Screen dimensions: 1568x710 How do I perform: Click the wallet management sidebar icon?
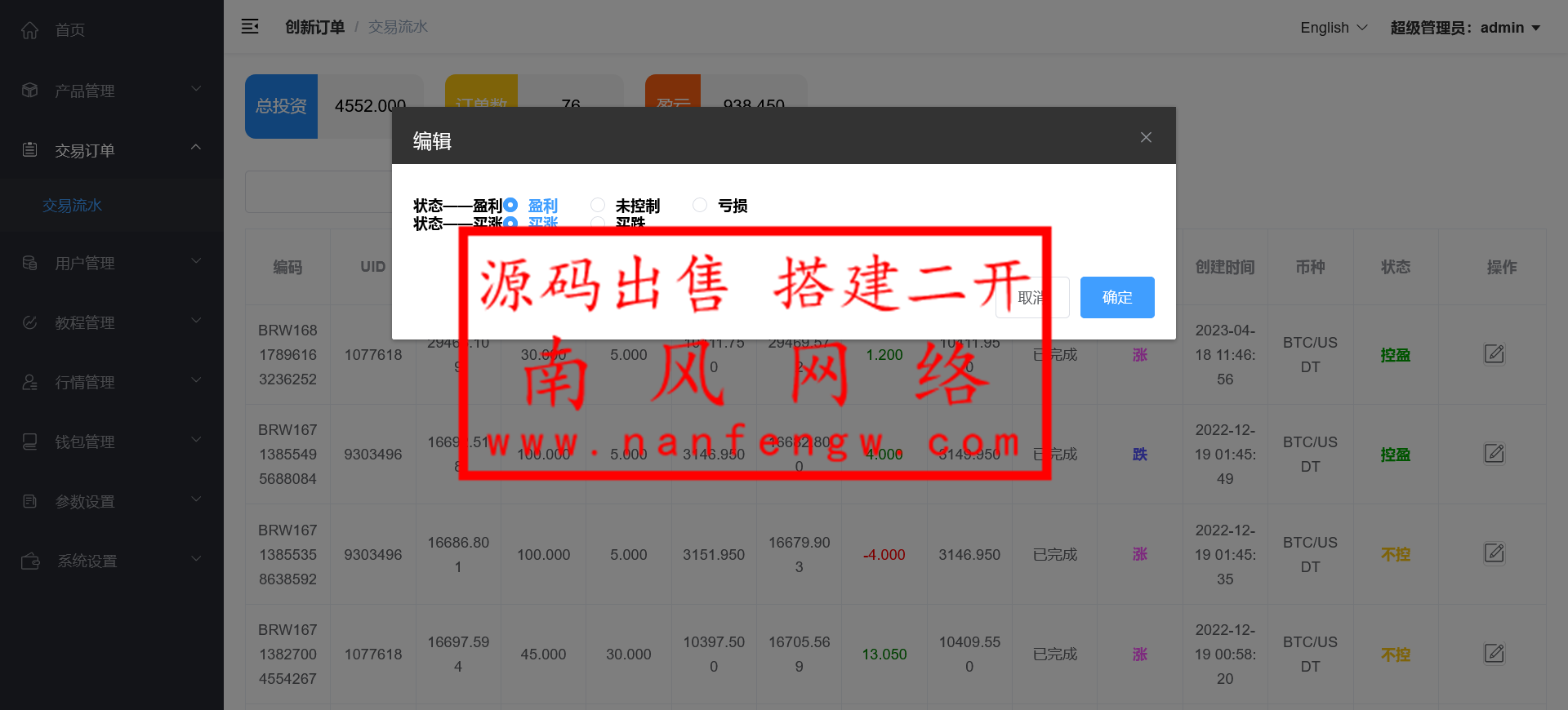coord(30,442)
